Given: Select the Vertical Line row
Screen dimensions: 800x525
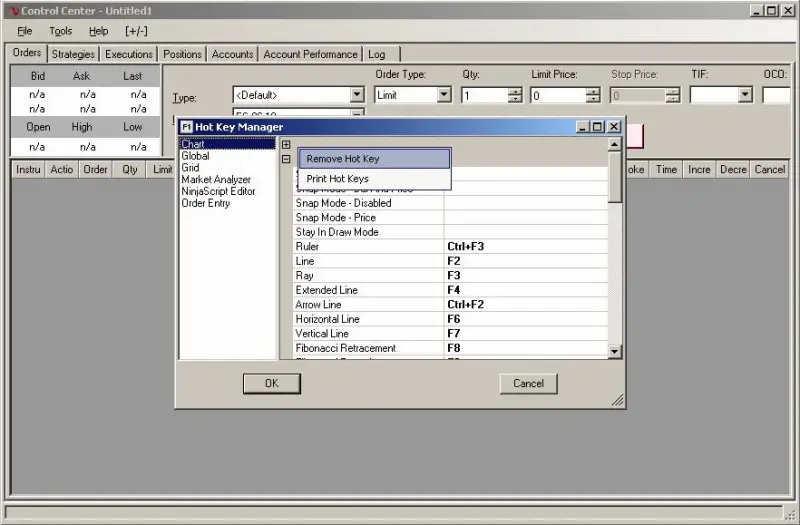Looking at the screenshot, I should [x=451, y=334].
